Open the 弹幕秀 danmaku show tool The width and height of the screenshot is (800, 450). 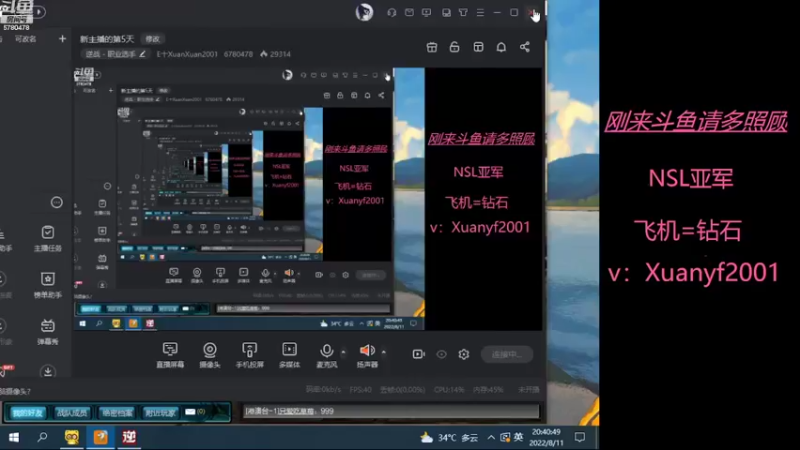click(47, 332)
